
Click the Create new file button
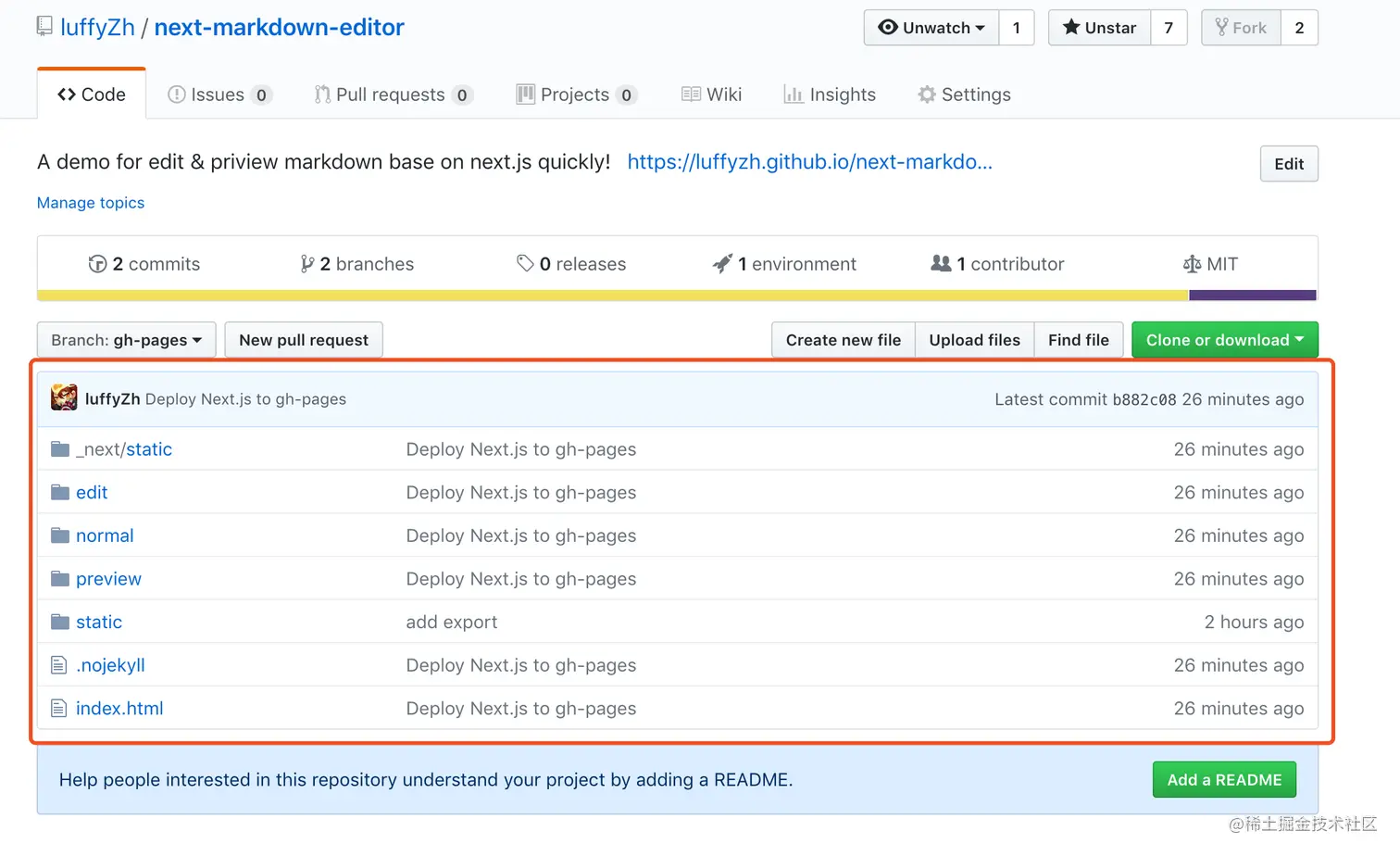843,340
